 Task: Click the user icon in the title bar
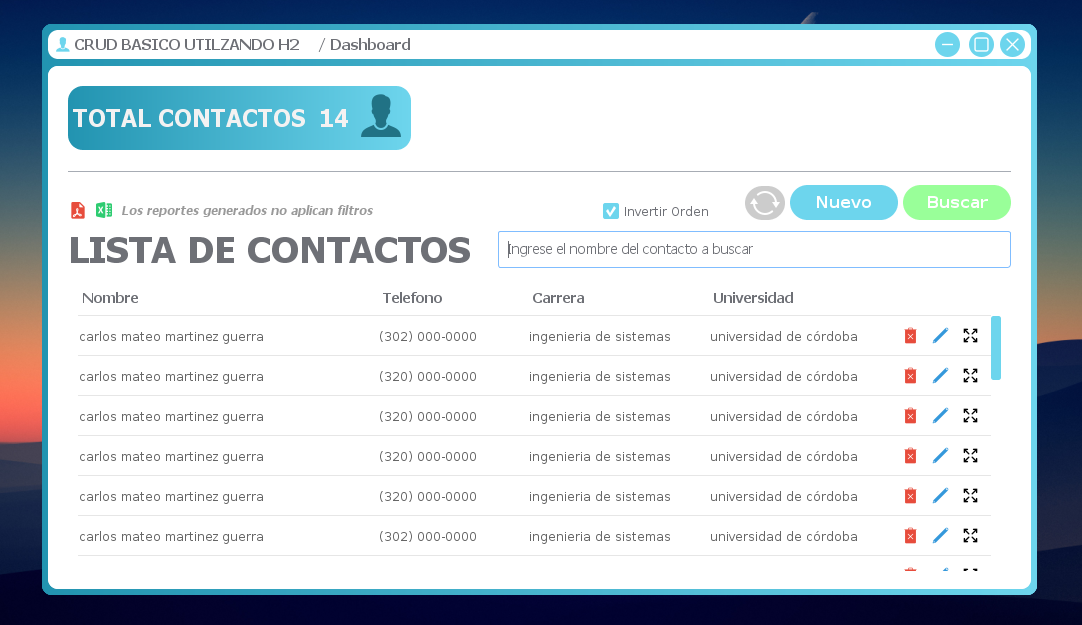(63, 45)
